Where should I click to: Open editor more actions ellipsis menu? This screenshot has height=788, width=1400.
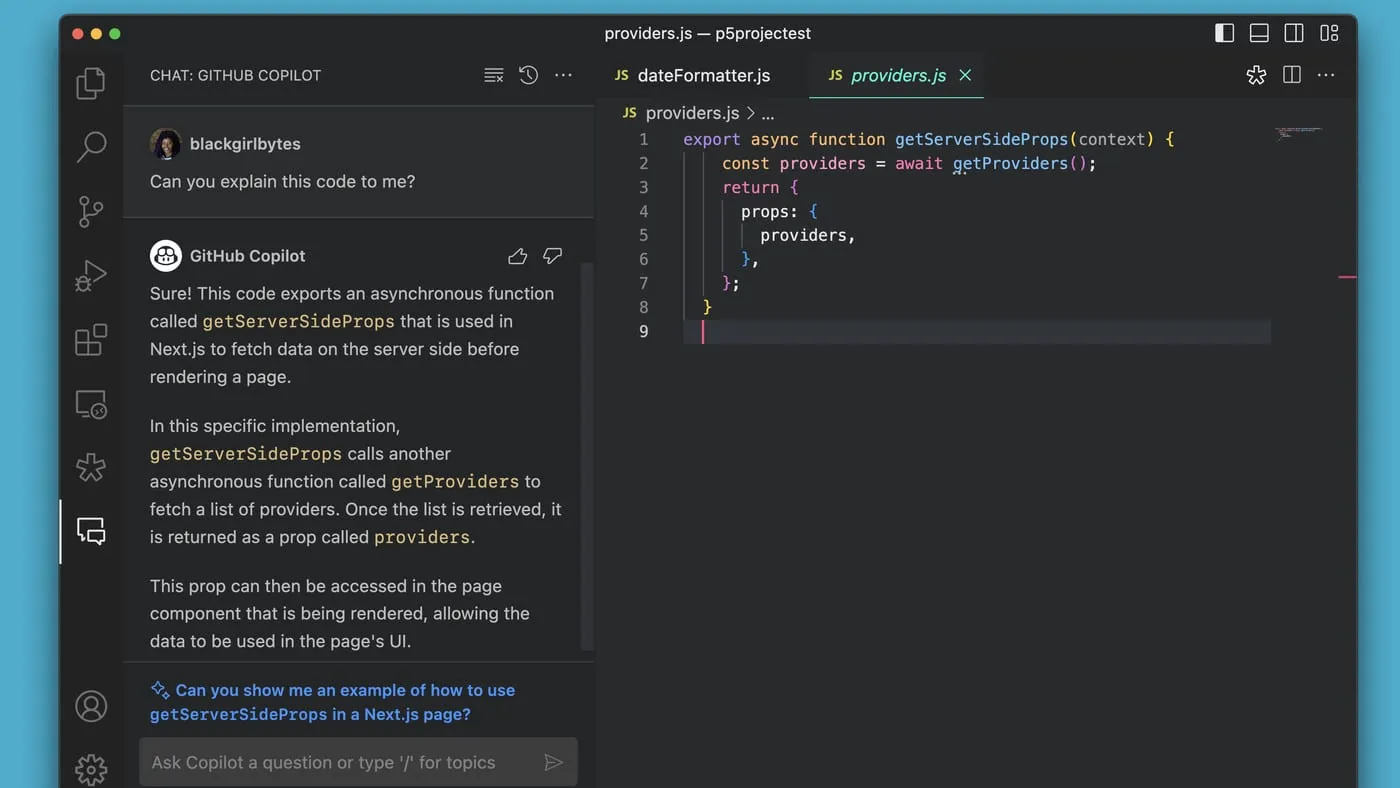[1326, 75]
